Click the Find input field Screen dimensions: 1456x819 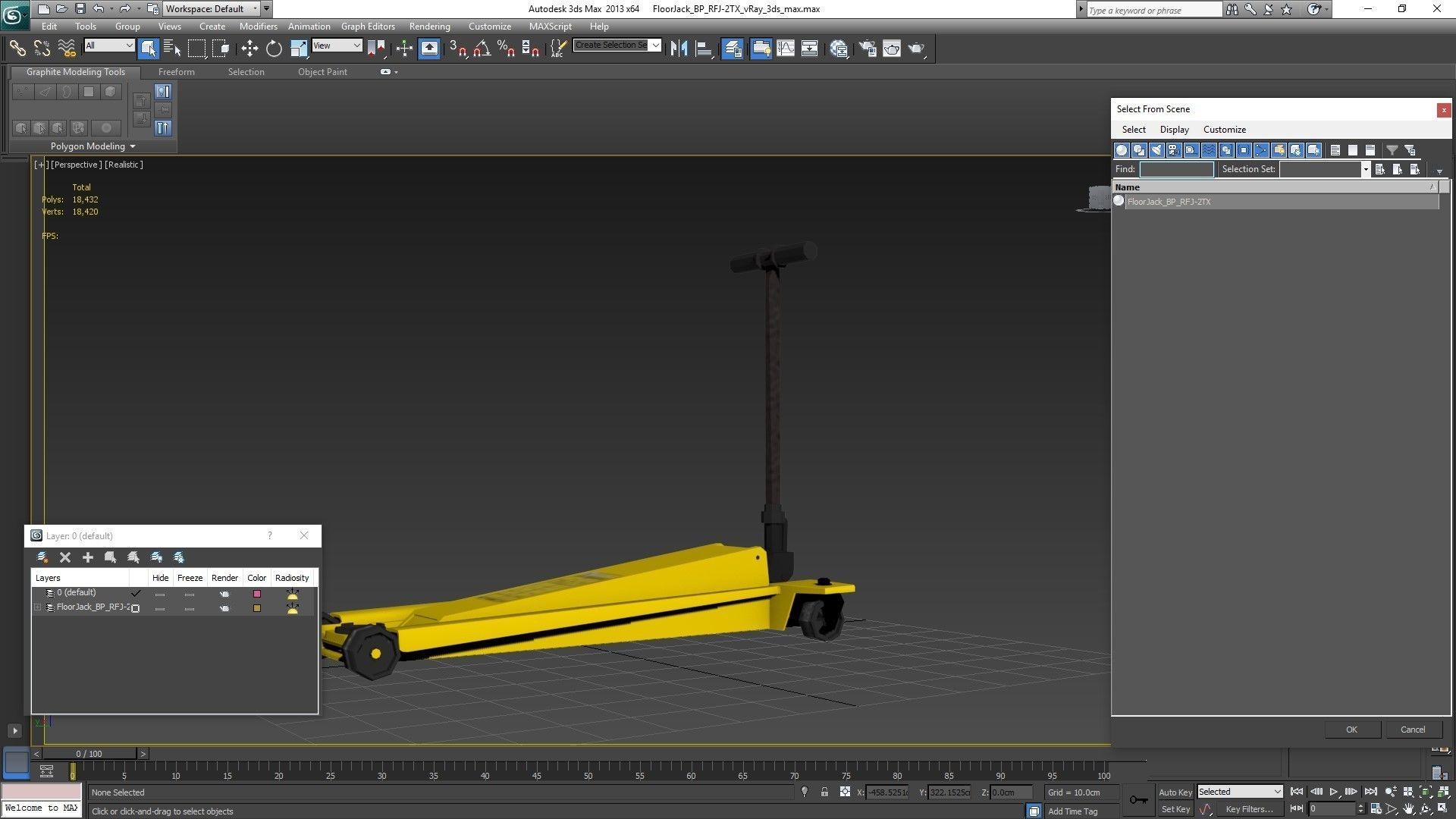coord(1176,169)
